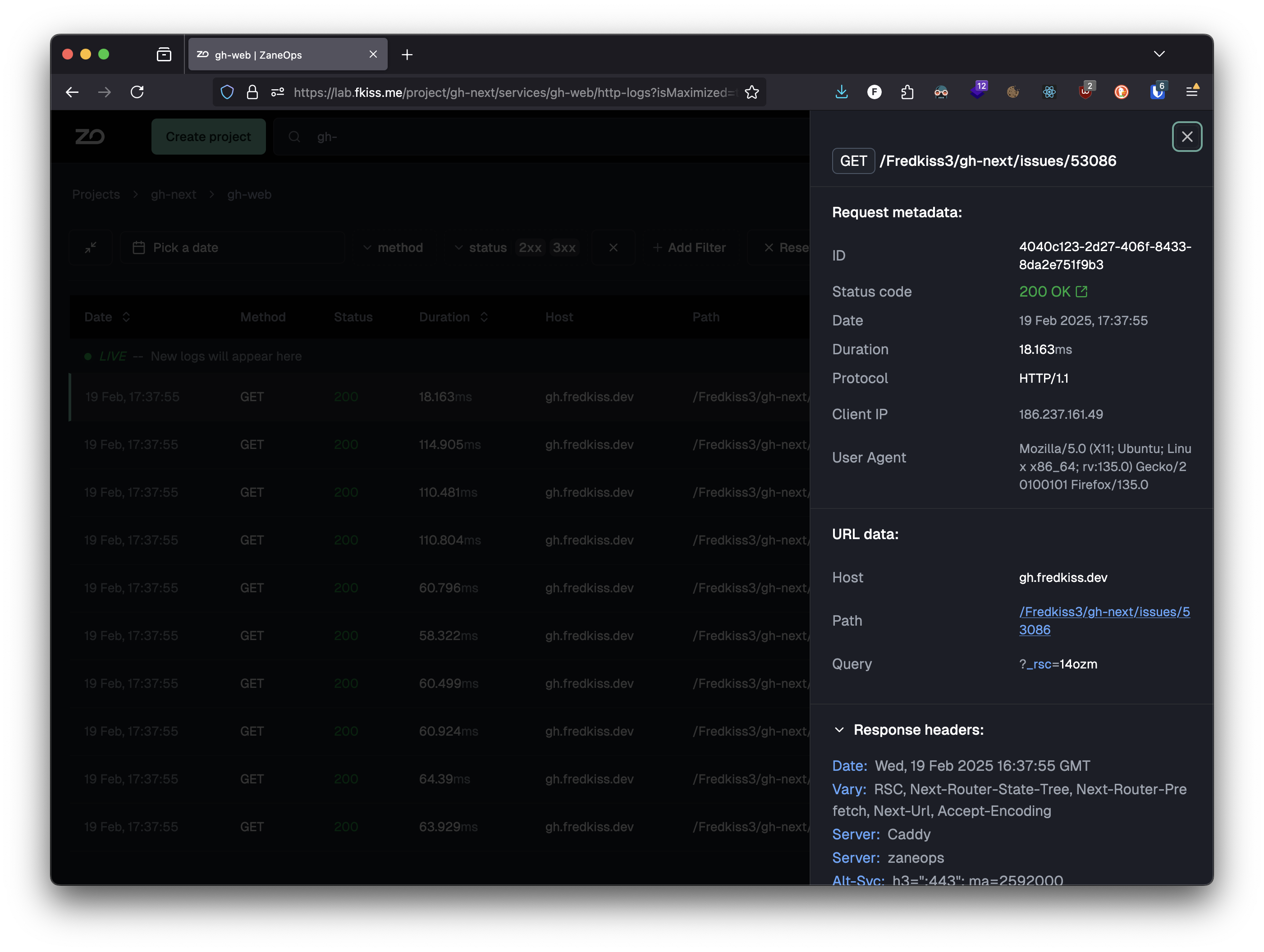Select the log row with 64.39ms duration
The image size is (1264, 952).
coord(439,779)
